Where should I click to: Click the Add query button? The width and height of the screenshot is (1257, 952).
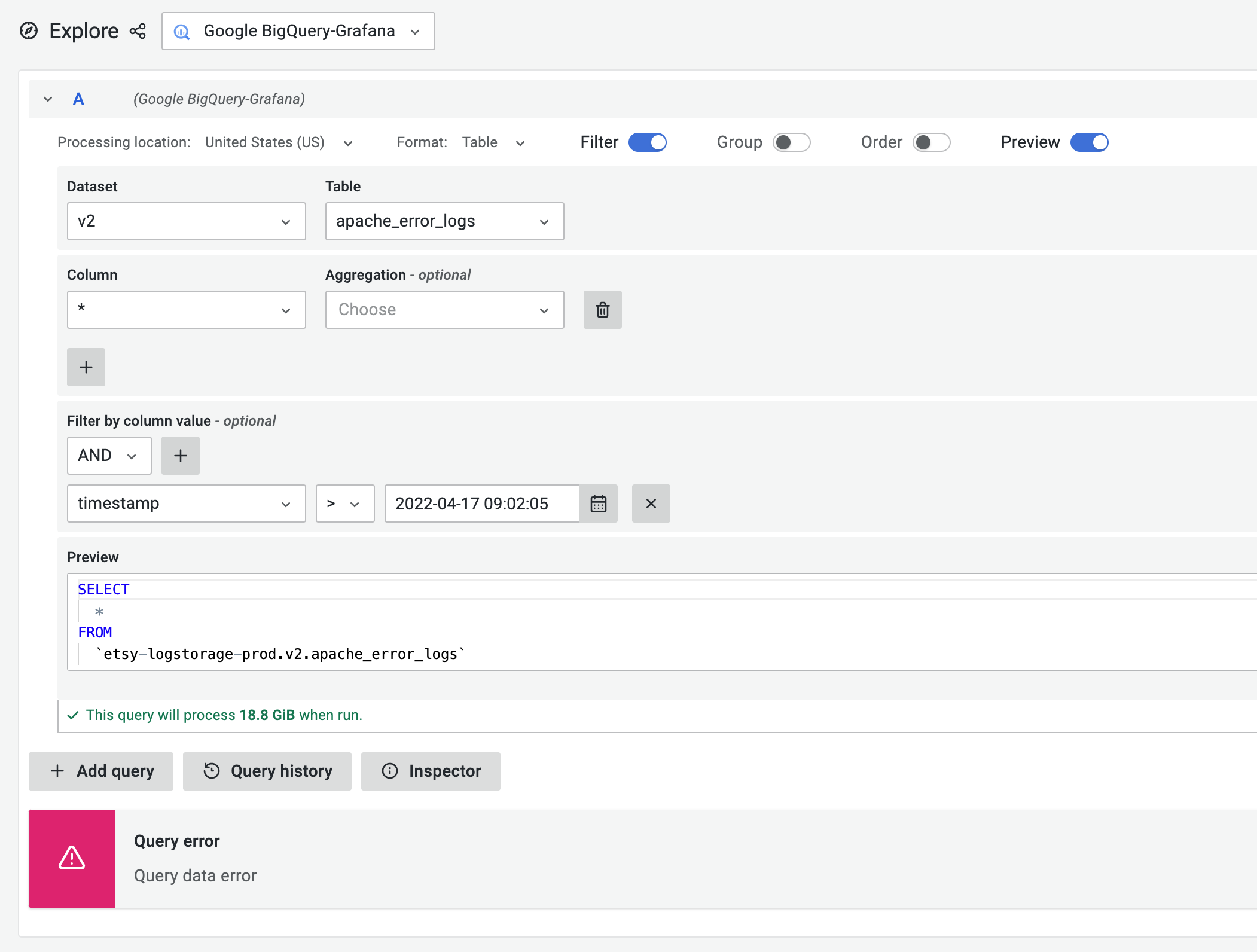(100, 771)
